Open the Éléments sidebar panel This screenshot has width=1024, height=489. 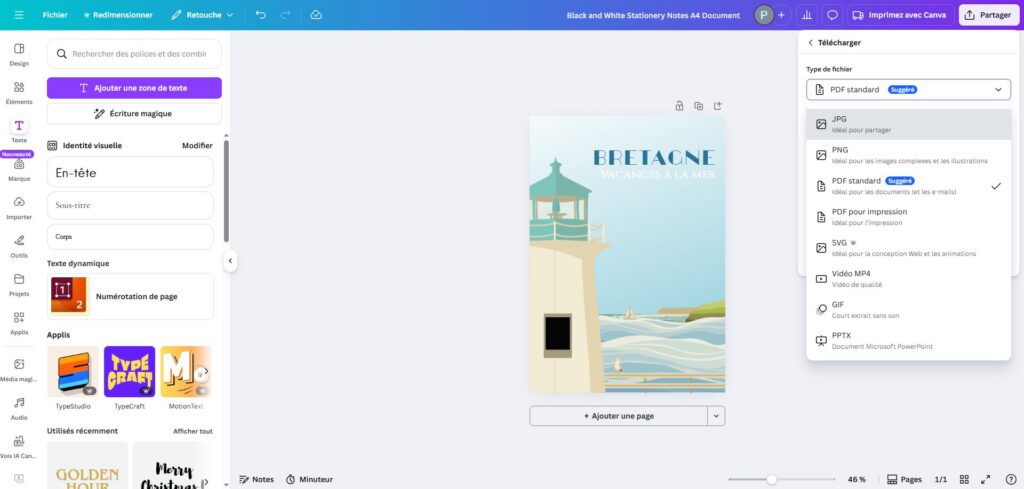tap(19, 92)
